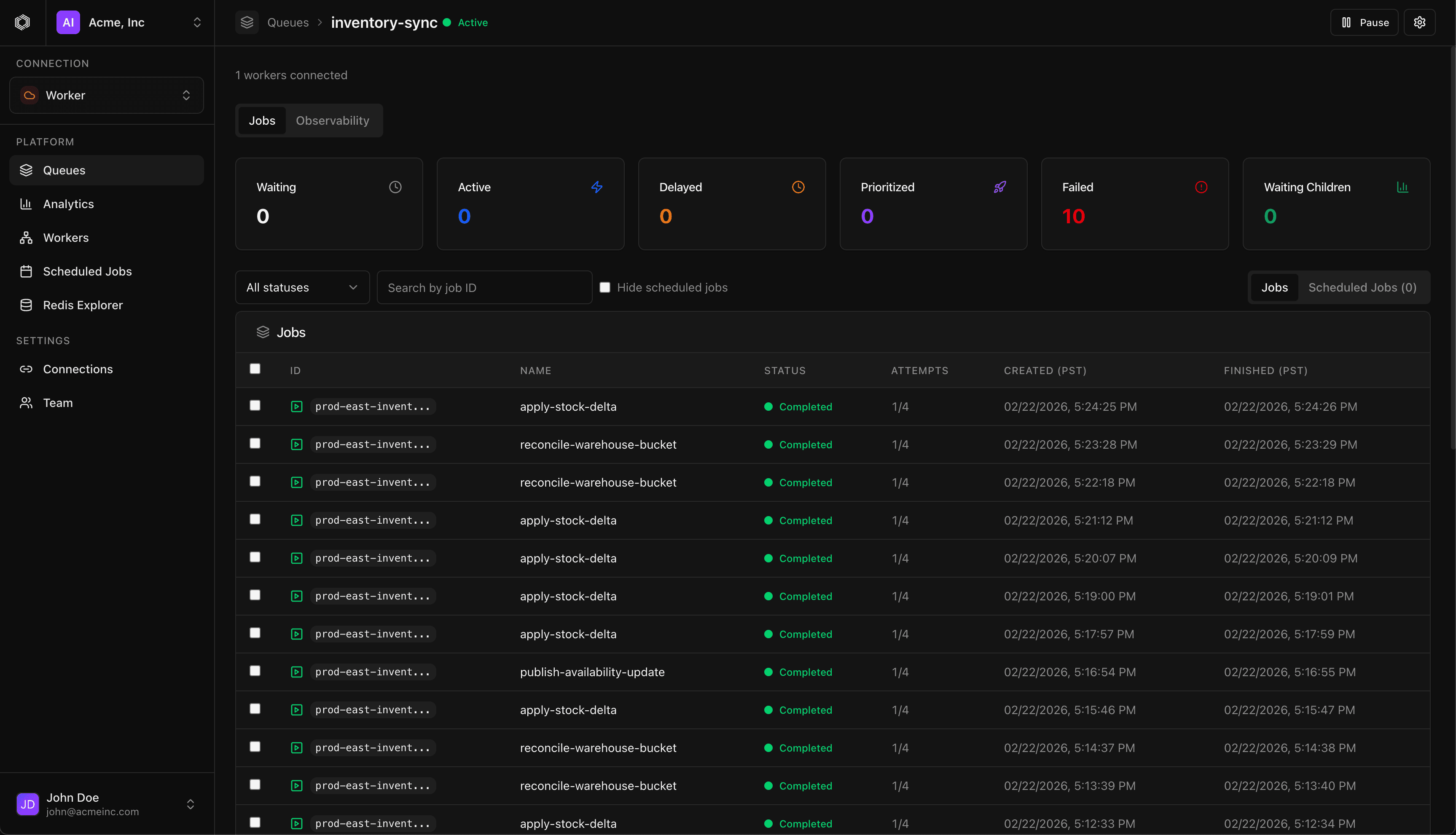
Task: Click the app logo in the top-left corner
Action: [x=22, y=22]
